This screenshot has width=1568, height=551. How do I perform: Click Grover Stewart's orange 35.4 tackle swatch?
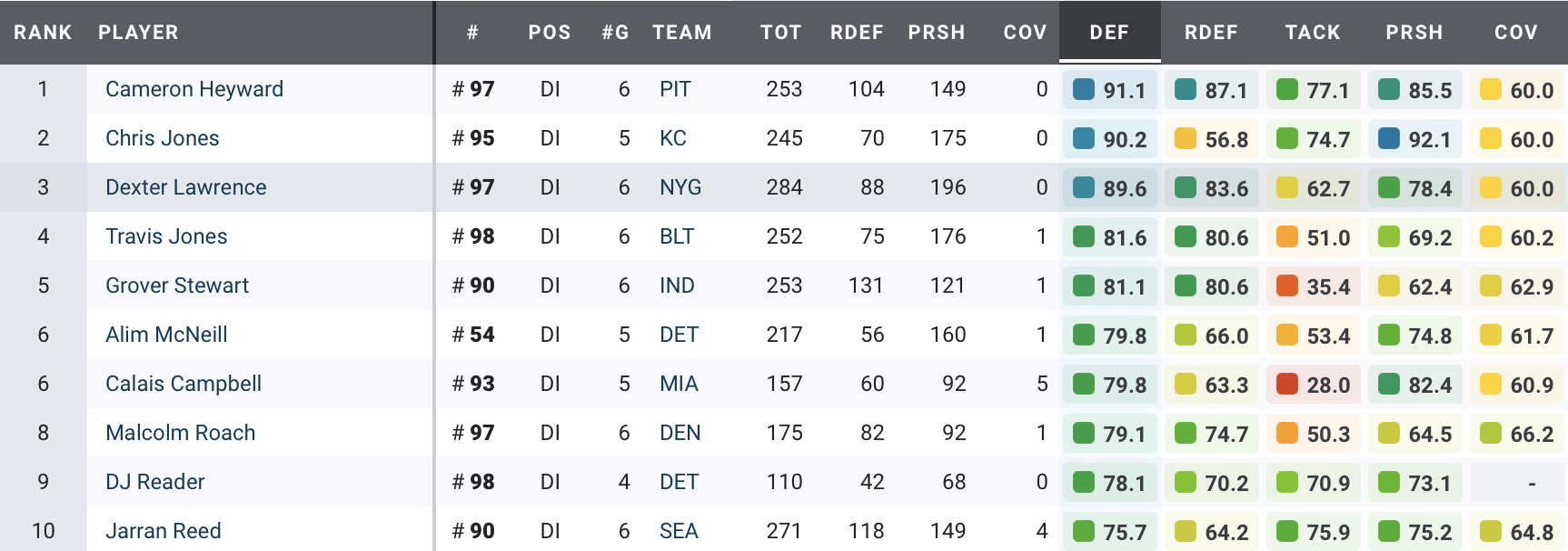(x=1287, y=286)
